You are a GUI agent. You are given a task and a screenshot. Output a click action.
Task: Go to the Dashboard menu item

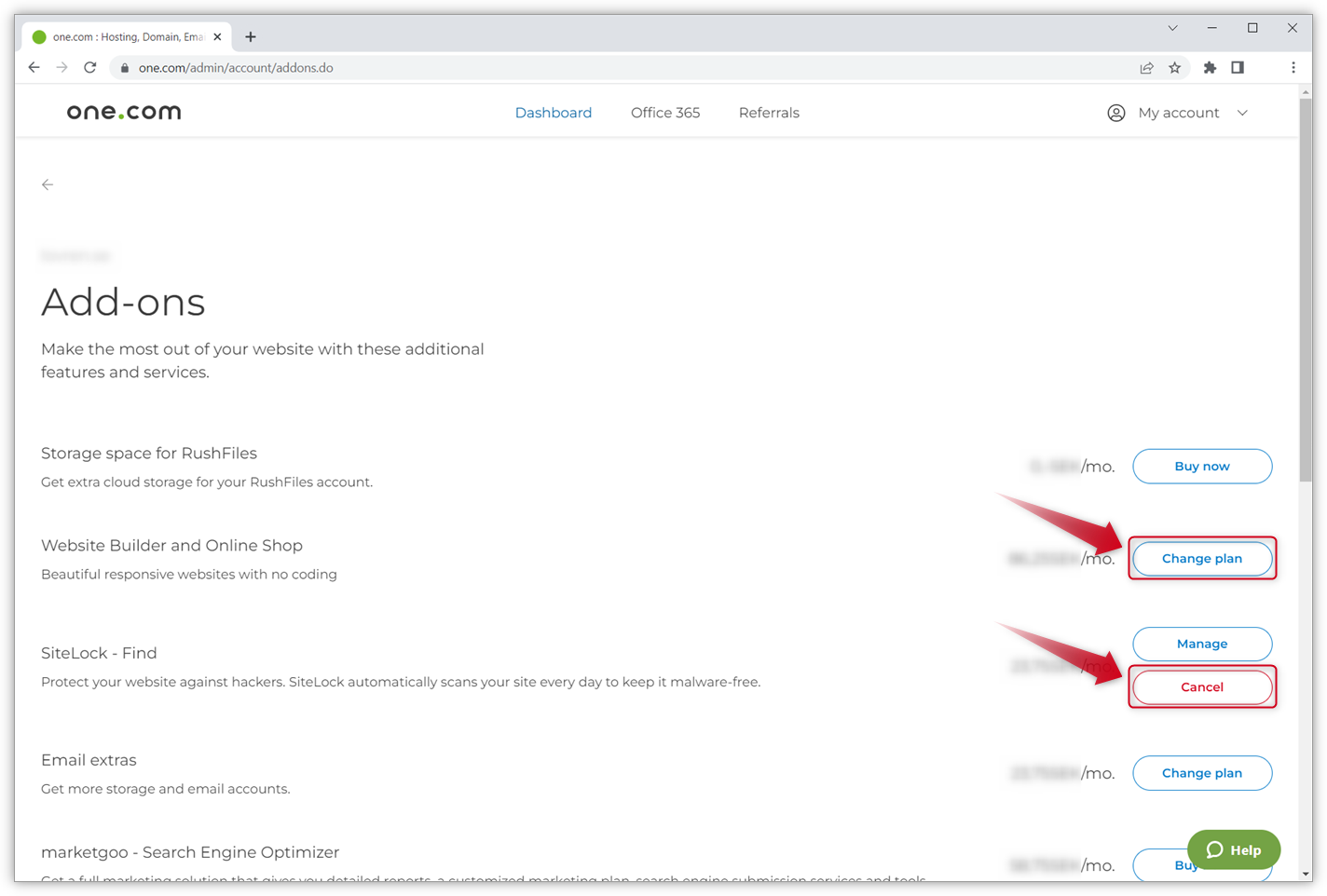(x=554, y=113)
